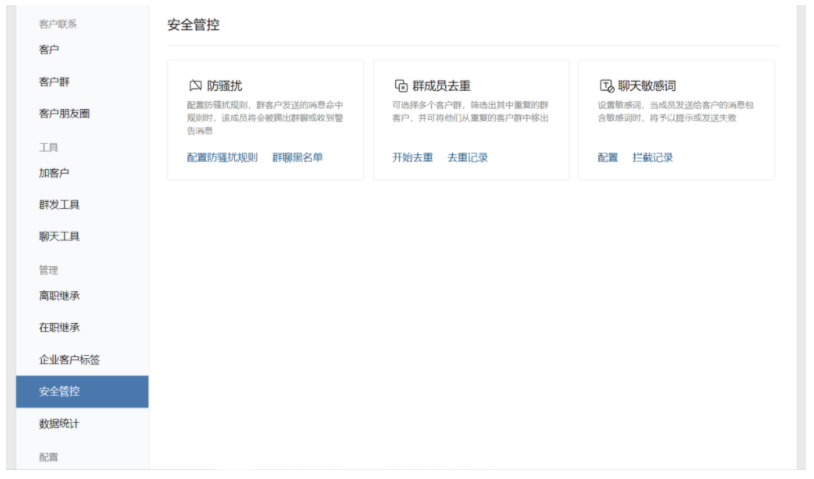
Task: Click 工具 section label in sidebar
Action: (48, 147)
